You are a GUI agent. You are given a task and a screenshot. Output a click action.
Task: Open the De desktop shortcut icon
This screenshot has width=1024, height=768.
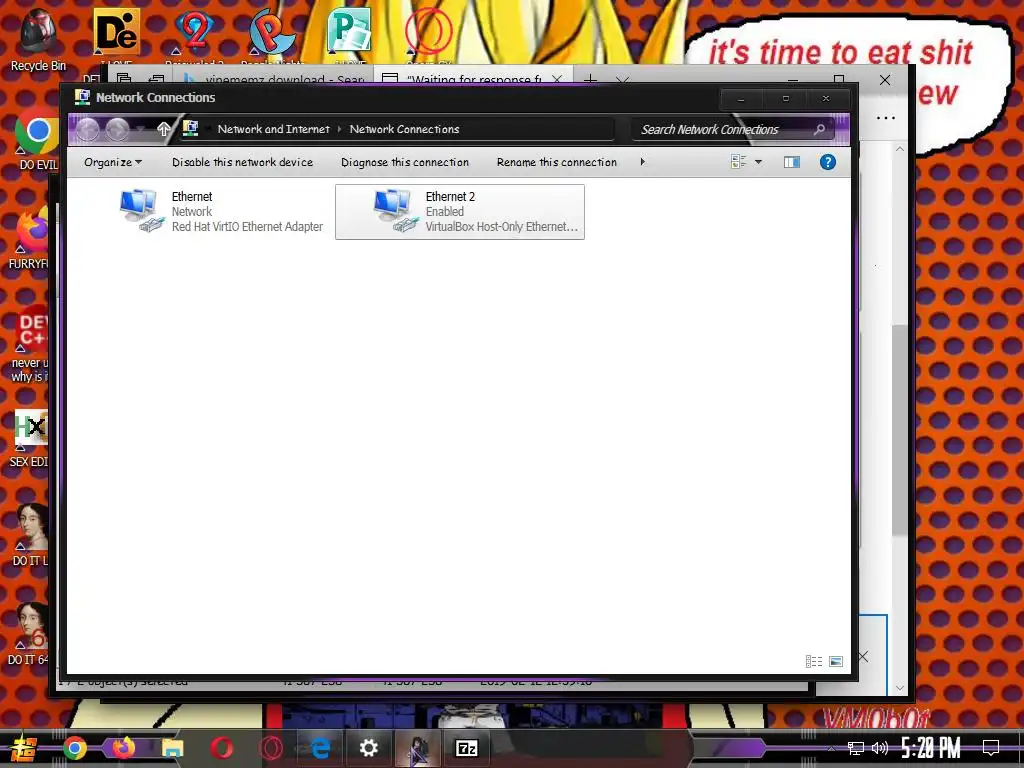(x=116, y=33)
